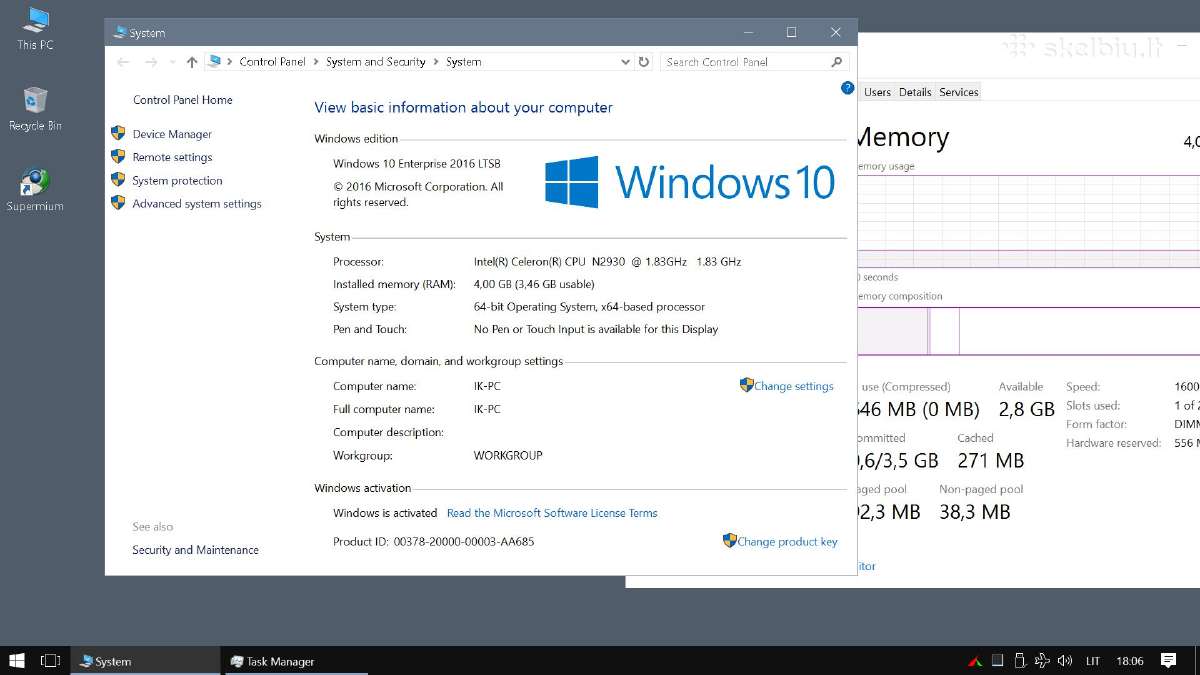Select the Recycle Bin desktop icon

35,109
